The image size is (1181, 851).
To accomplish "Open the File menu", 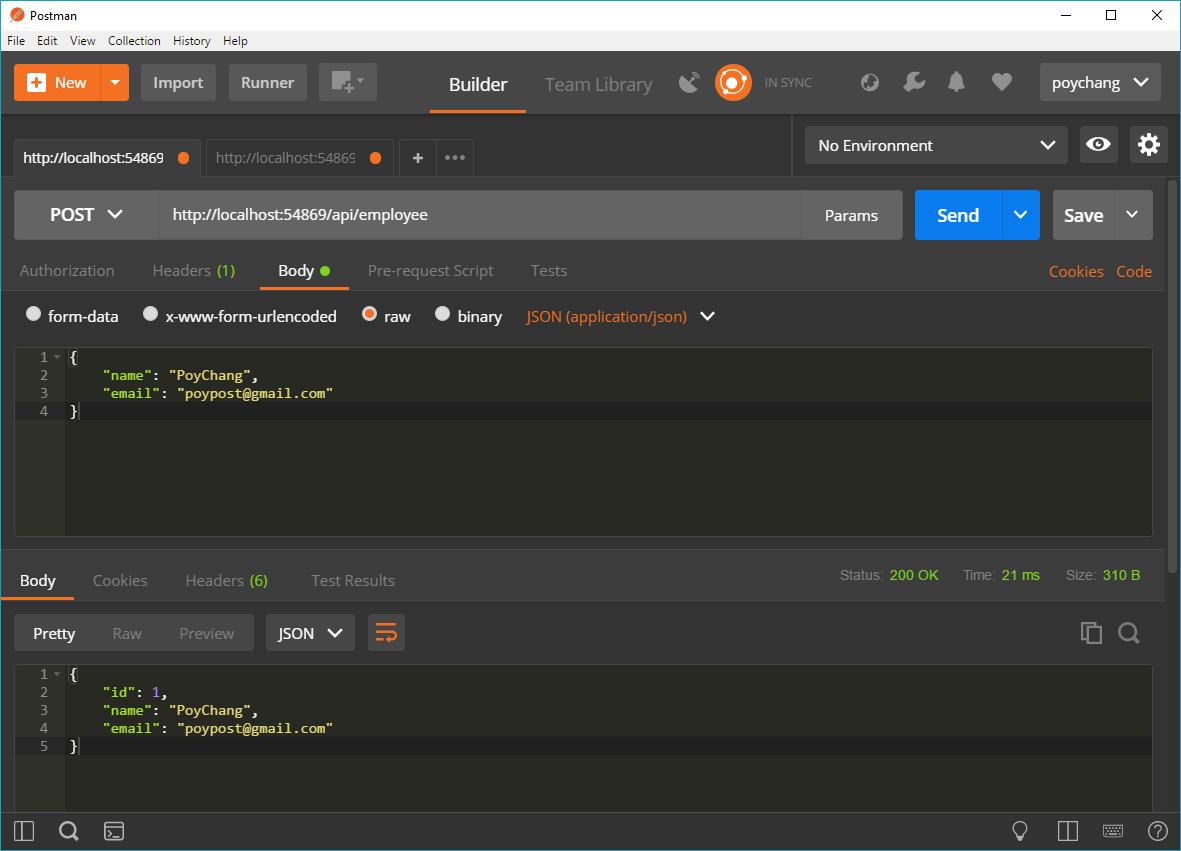I will 16,41.
